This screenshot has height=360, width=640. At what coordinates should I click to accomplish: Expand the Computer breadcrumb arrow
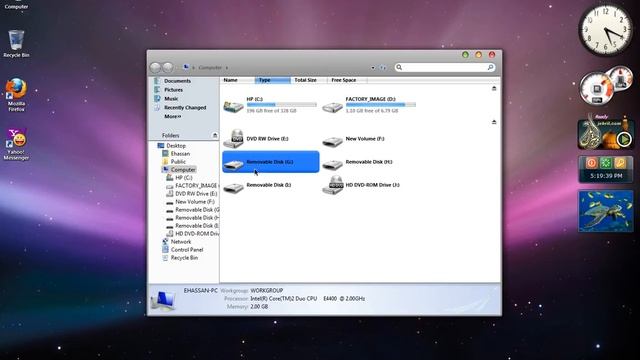(227, 68)
